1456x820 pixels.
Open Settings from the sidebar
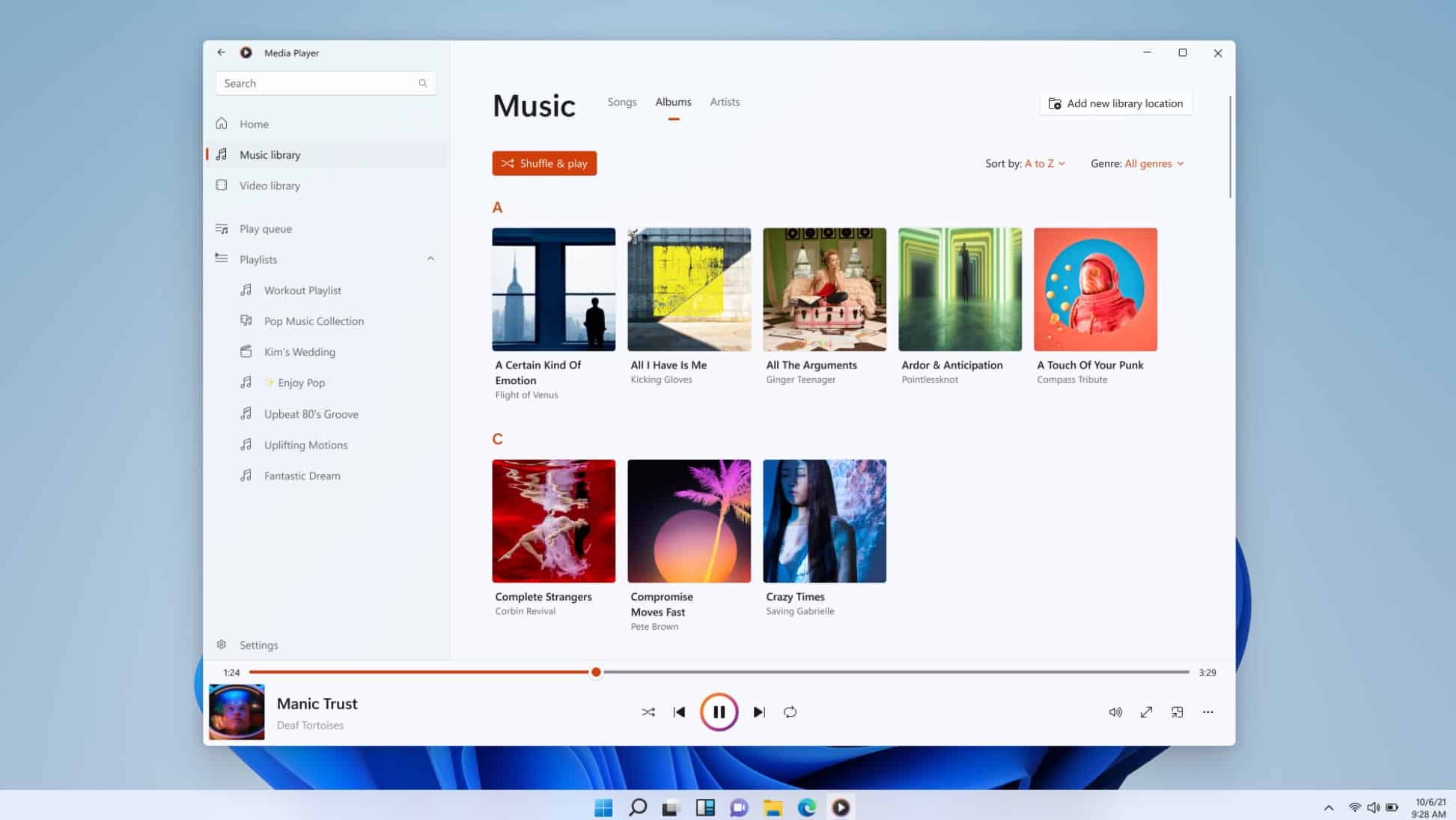coord(259,645)
